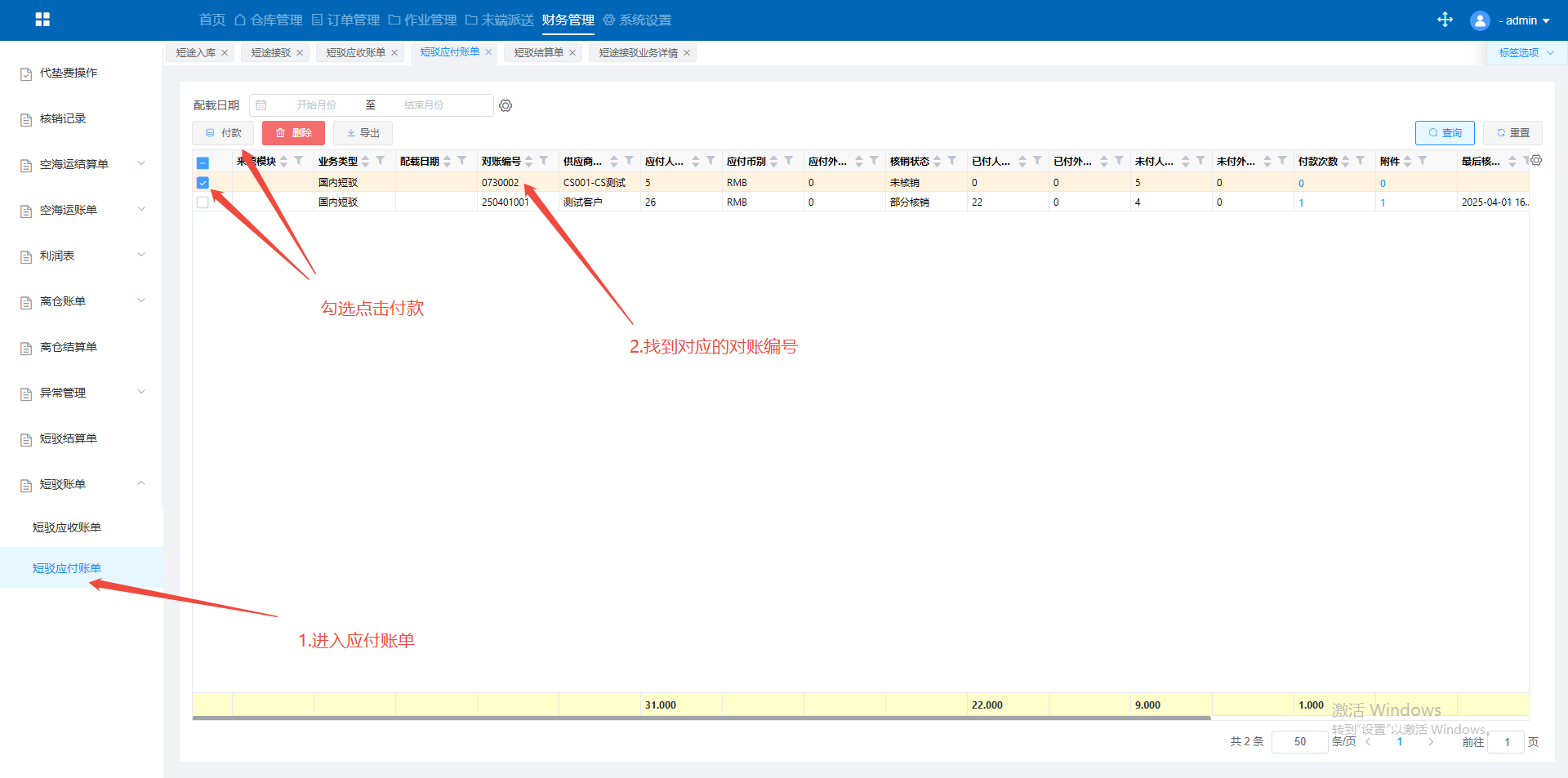Open the 标签选项 dropdown
This screenshot has height=778, width=1568.
(1526, 53)
